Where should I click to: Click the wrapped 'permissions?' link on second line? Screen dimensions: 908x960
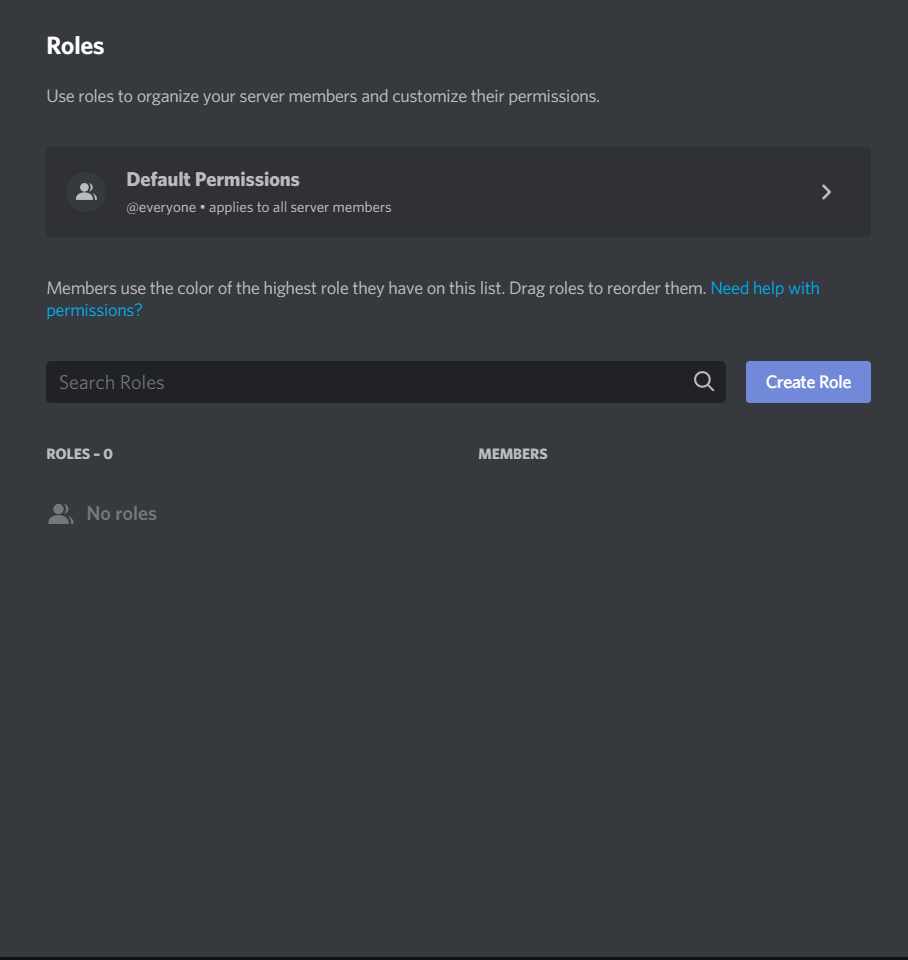tap(94, 310)
